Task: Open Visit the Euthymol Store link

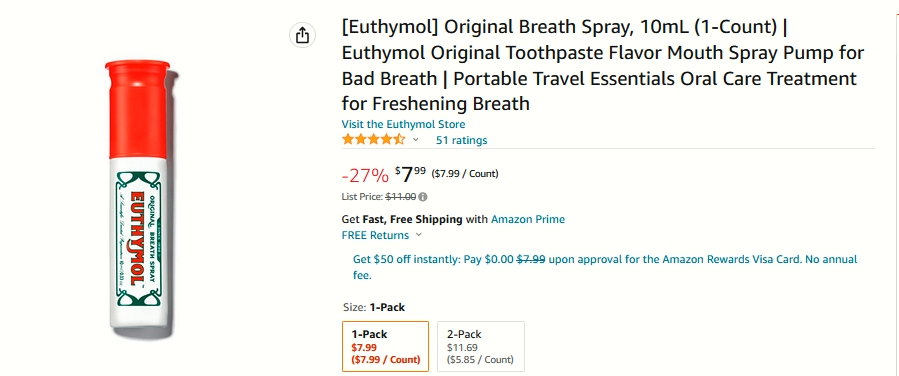Action: (x=403, y=124)
